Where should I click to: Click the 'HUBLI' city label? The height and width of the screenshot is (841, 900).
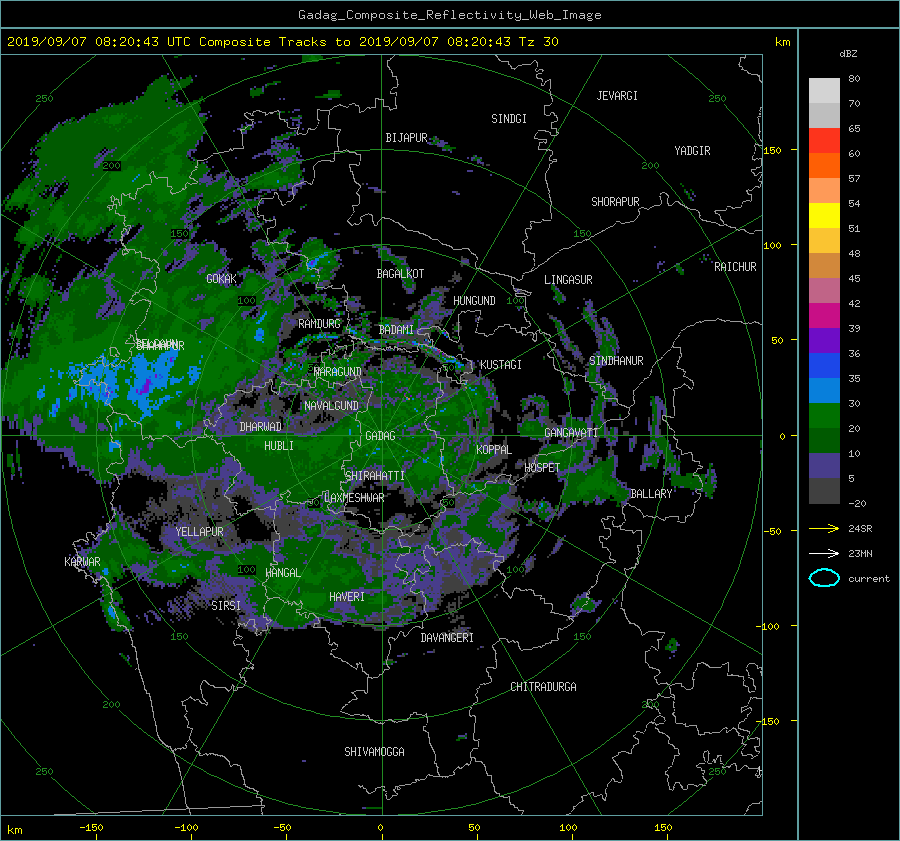279,445
